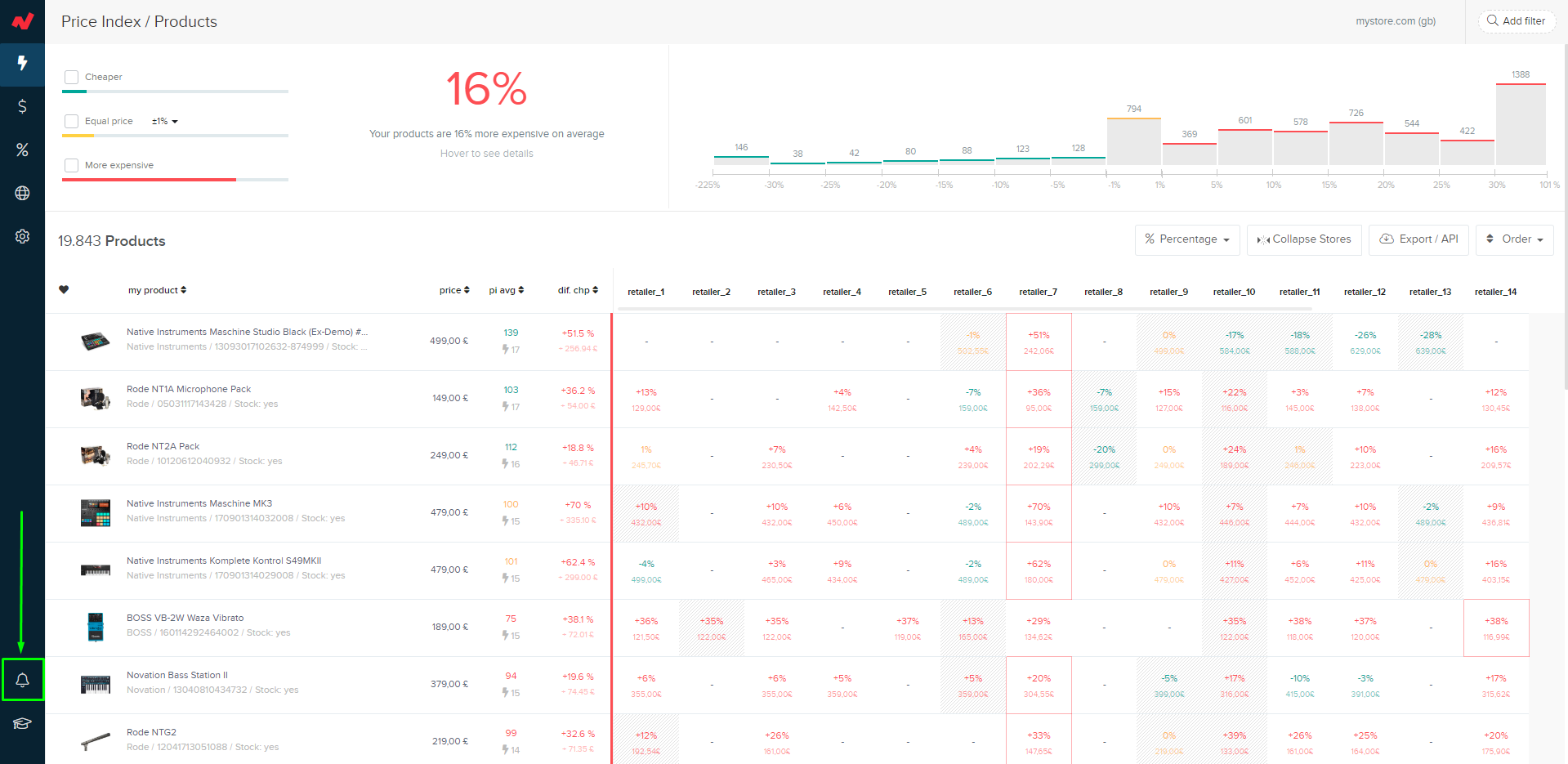Open Rode NT2A Pack product link
This screenshot has height=764, width=1568.
click(x=163, y=446)
